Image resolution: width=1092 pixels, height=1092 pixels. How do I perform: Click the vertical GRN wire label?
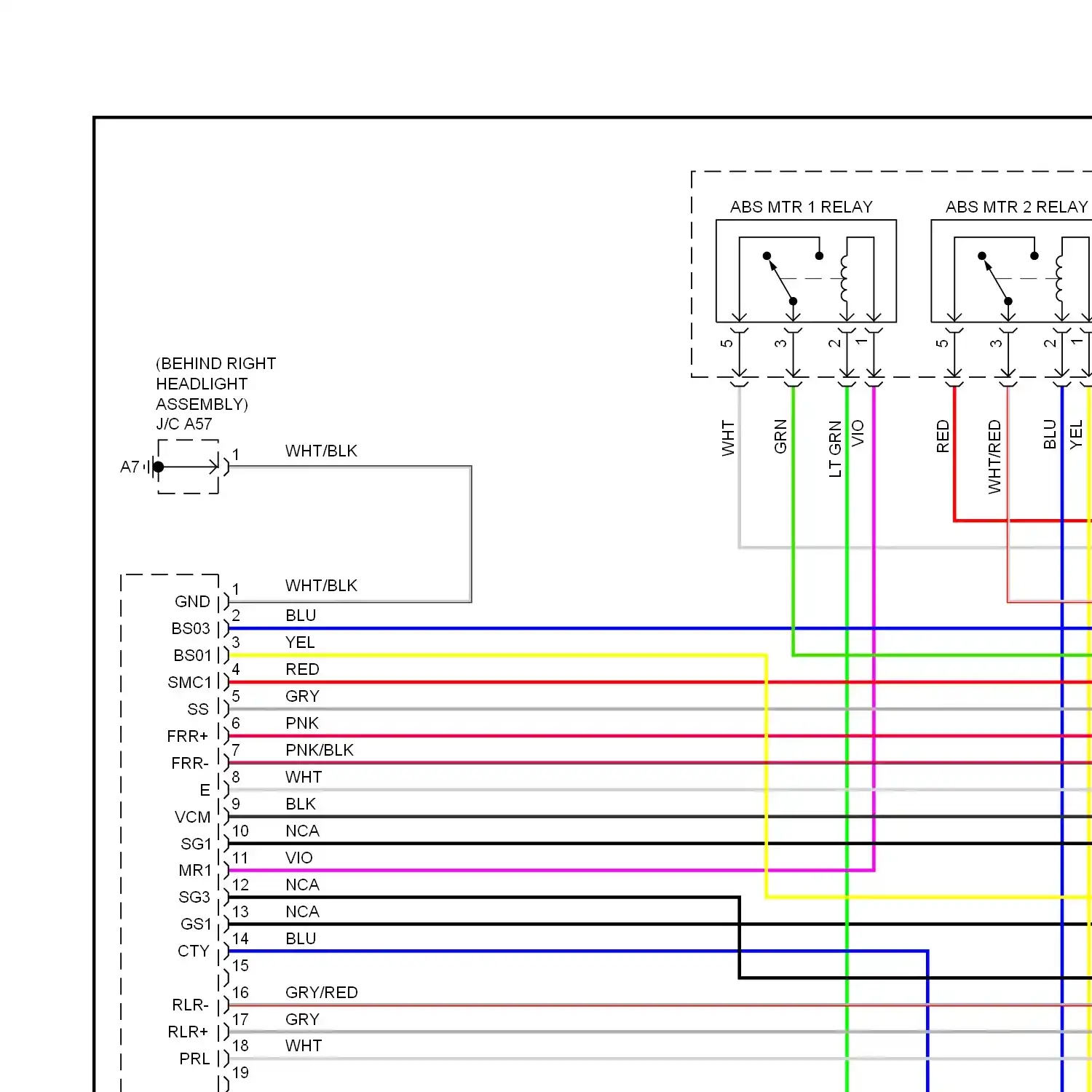[x=780, y=437]
